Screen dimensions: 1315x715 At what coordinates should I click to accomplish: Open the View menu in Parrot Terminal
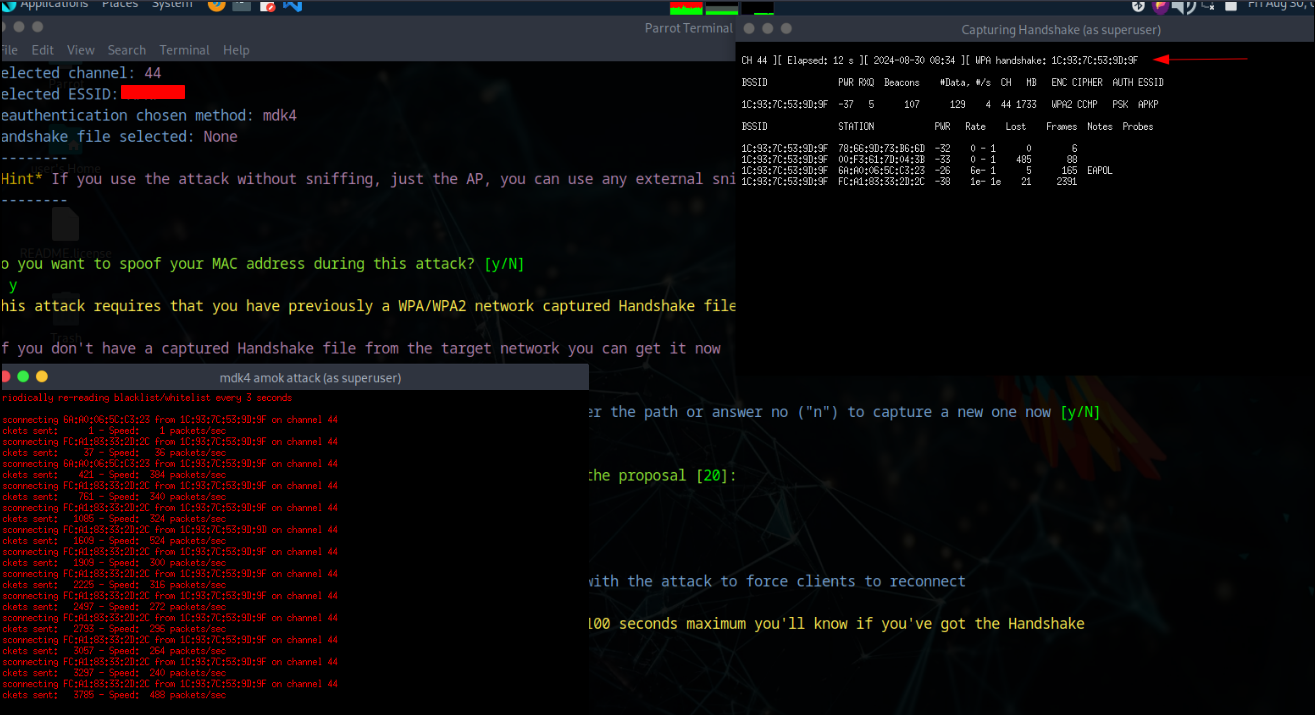pos(80,50)
